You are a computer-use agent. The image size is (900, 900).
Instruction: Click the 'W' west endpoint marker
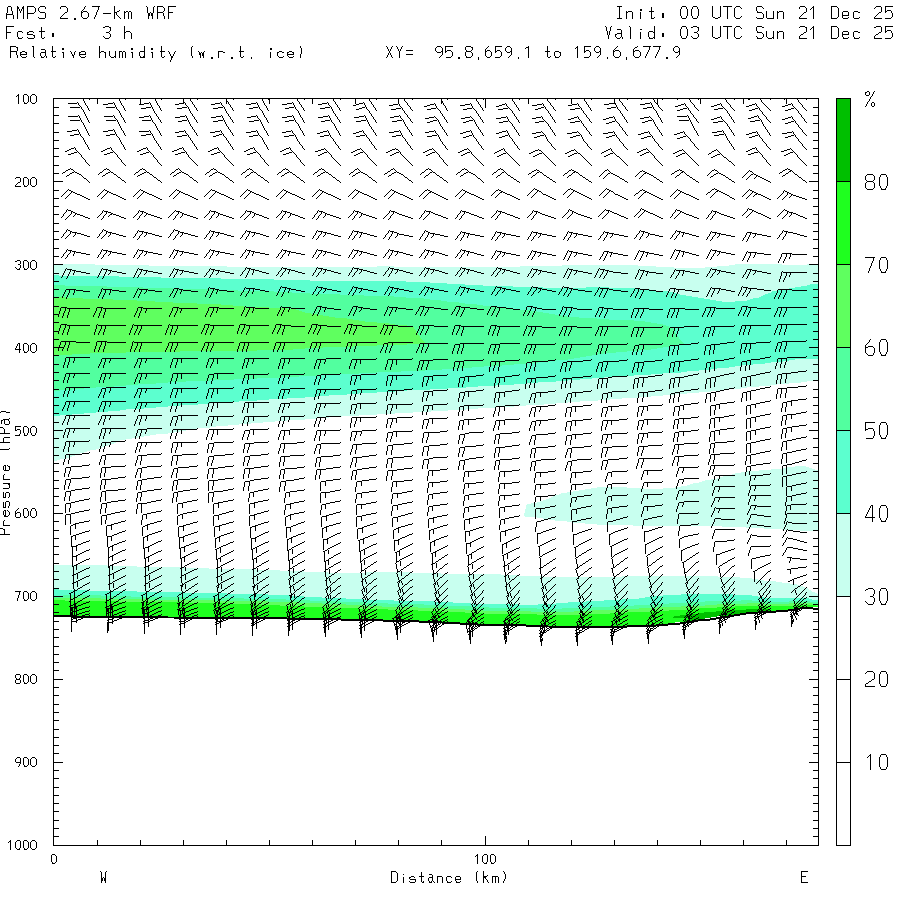[103, 877]
